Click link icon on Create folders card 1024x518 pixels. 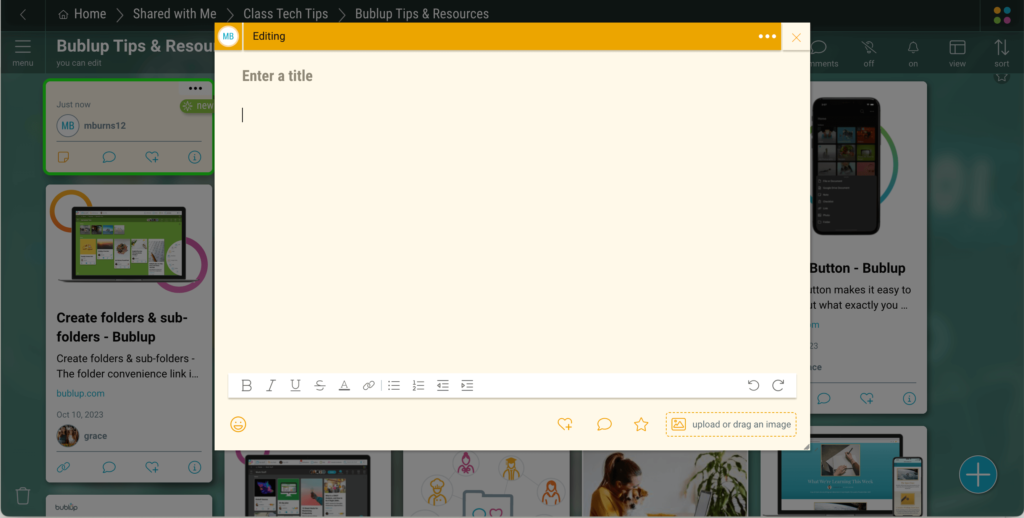pyautogui.click(x=63, y=467)
